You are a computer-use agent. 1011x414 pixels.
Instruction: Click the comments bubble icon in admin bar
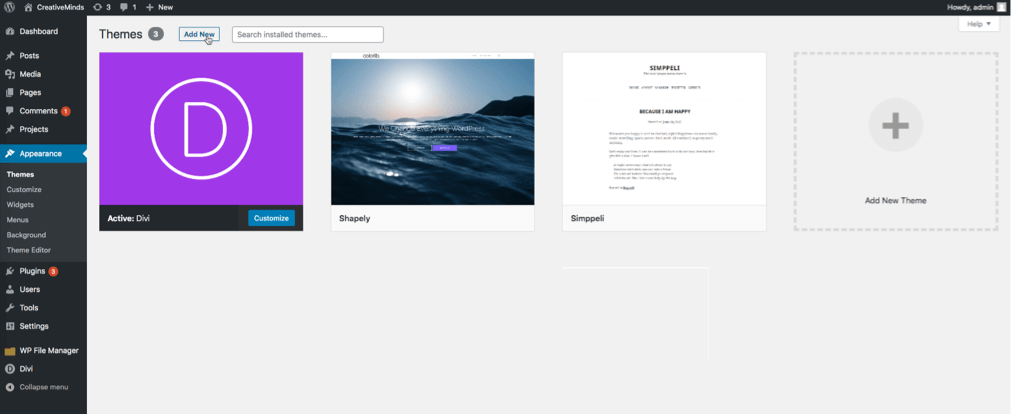click(x=124, y=7)
